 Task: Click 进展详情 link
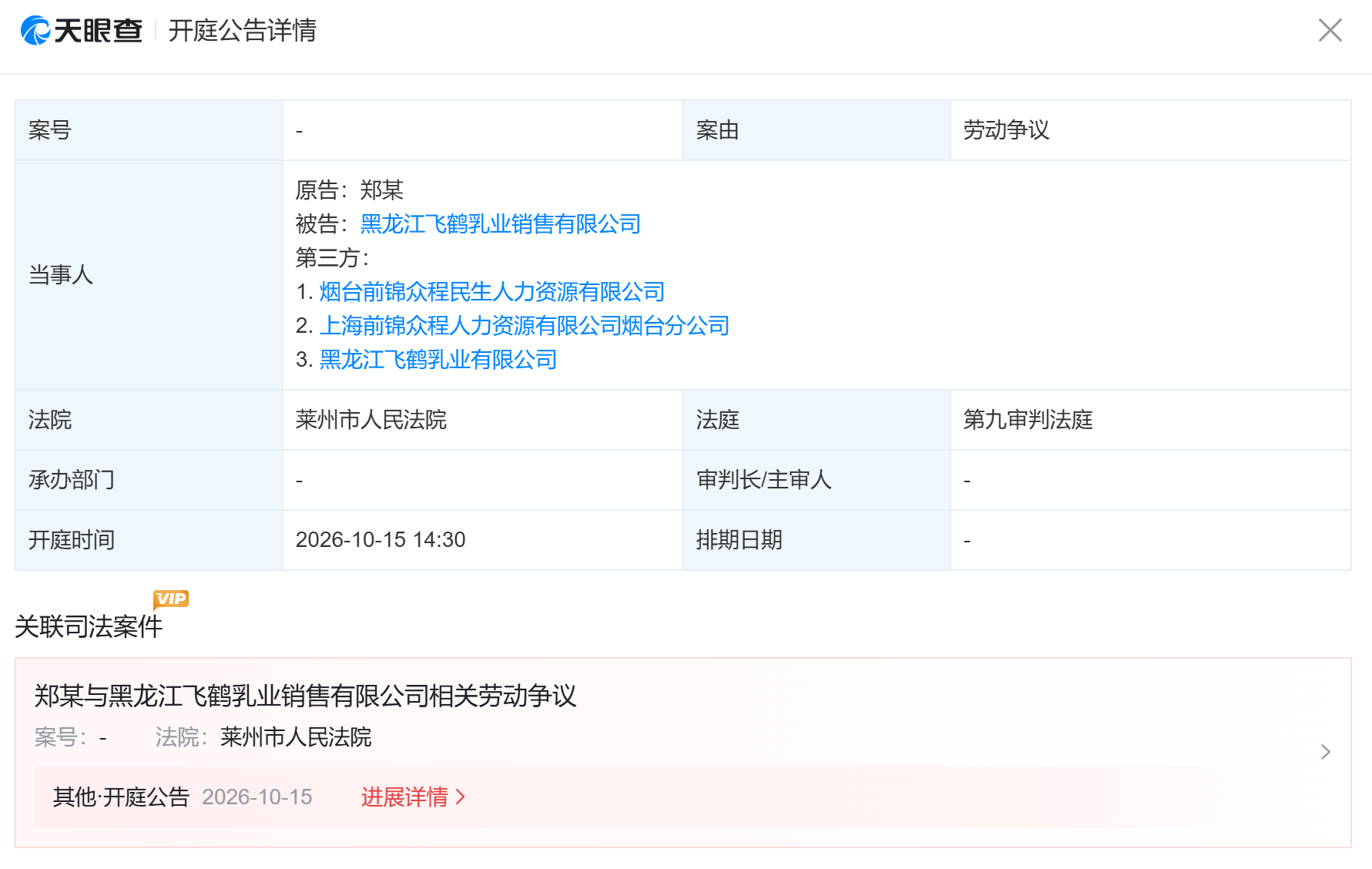(414, 797)
